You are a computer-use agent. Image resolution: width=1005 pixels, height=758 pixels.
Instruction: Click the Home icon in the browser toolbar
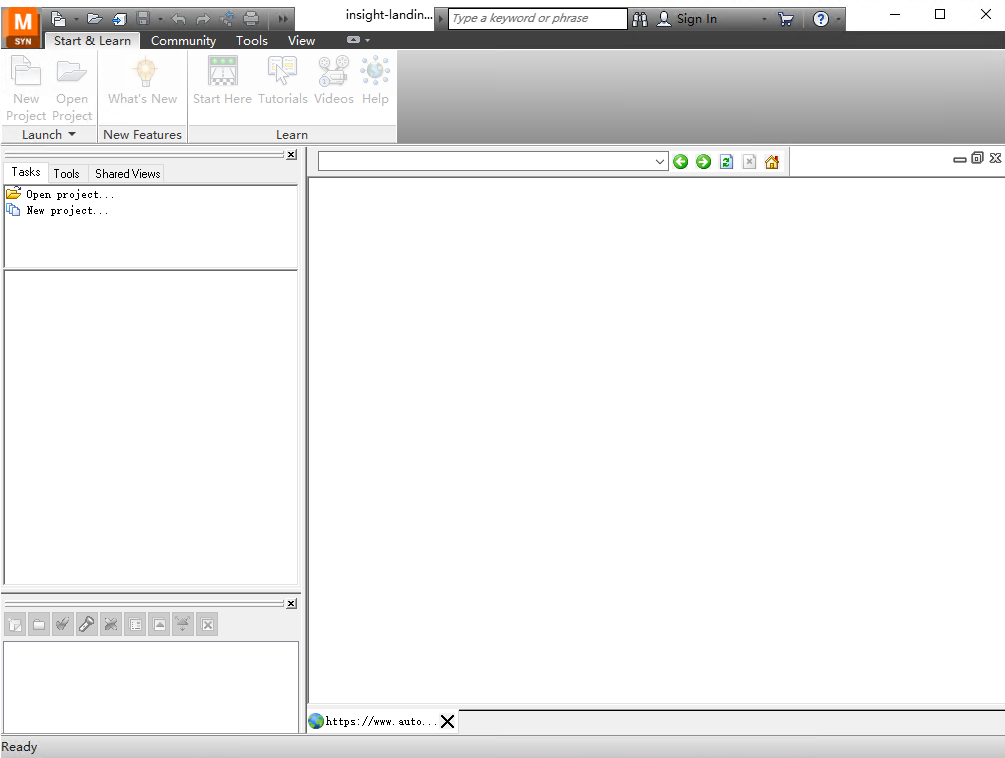(x=771, y=161)
